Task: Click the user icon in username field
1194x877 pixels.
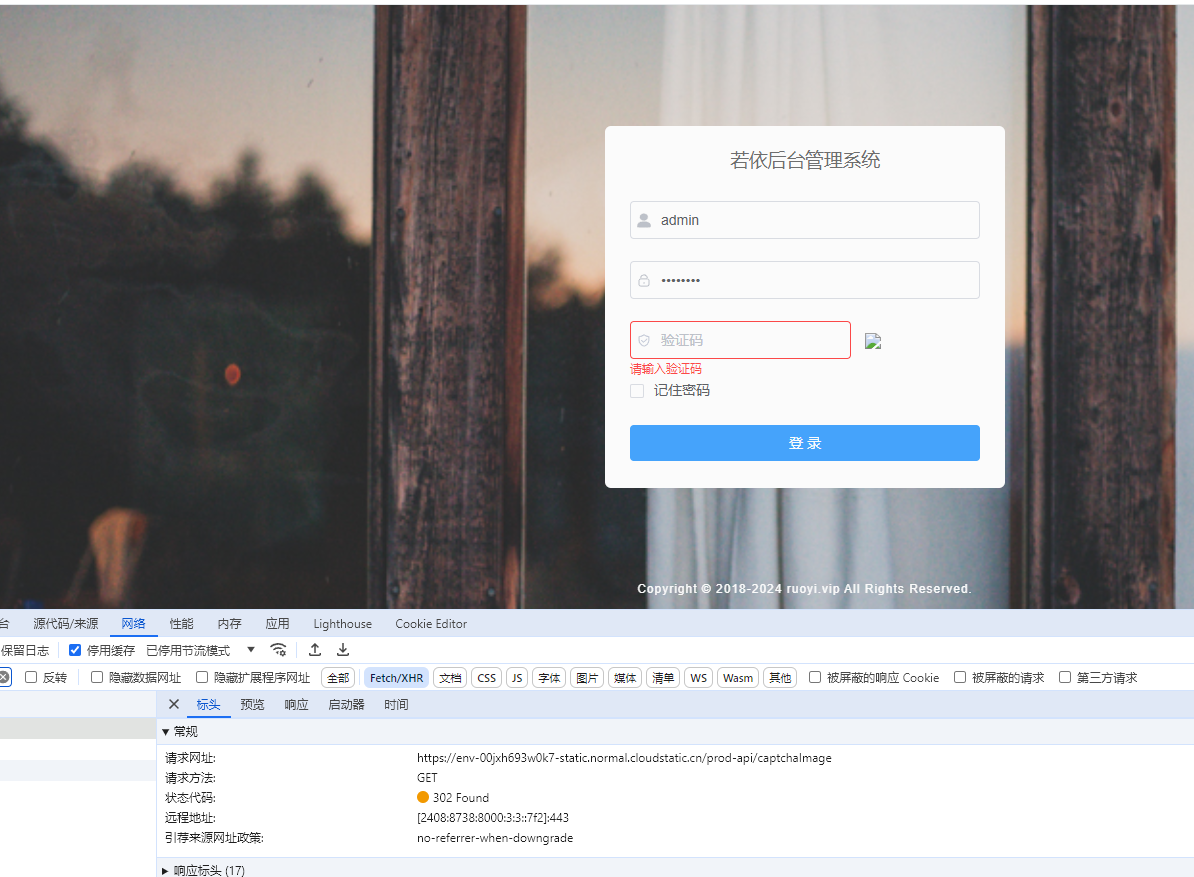Action: point(644,220)
